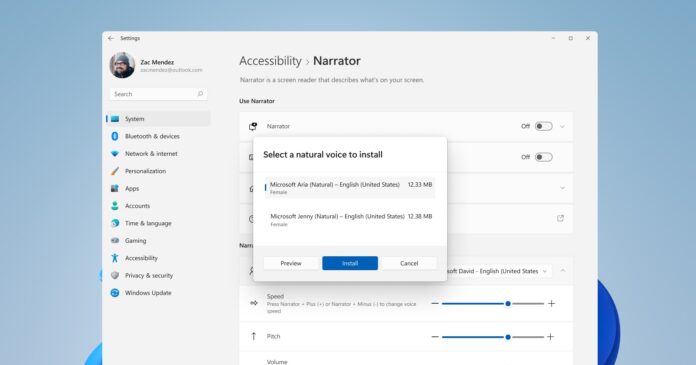Open the Microsoft David voice dropdown

498,271
